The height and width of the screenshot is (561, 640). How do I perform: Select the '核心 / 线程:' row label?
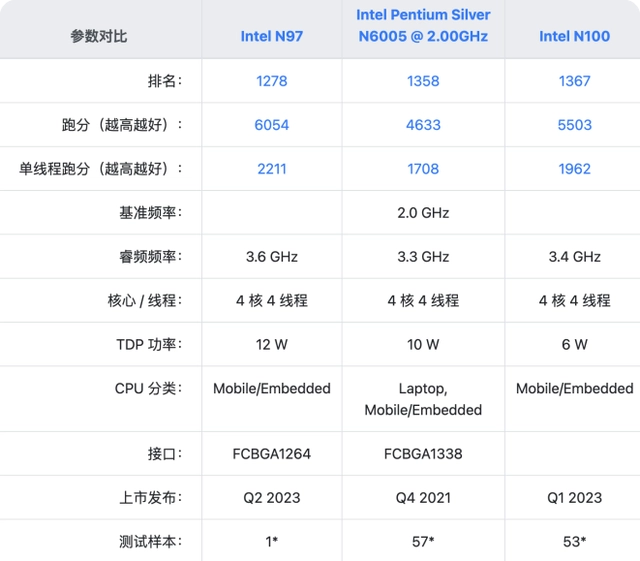[145, 301]
